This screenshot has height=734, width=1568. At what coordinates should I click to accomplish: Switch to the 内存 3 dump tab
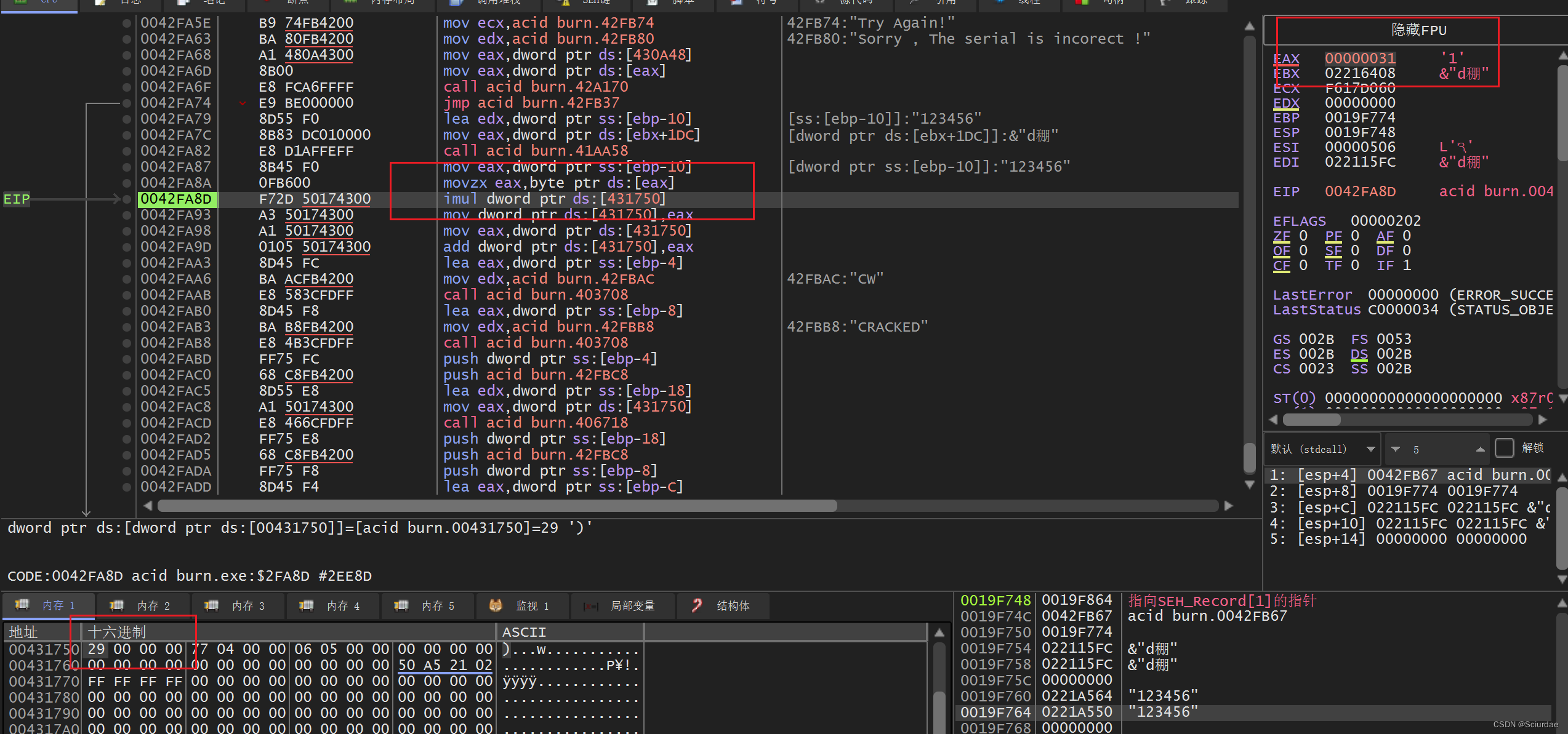coord(238,605)
